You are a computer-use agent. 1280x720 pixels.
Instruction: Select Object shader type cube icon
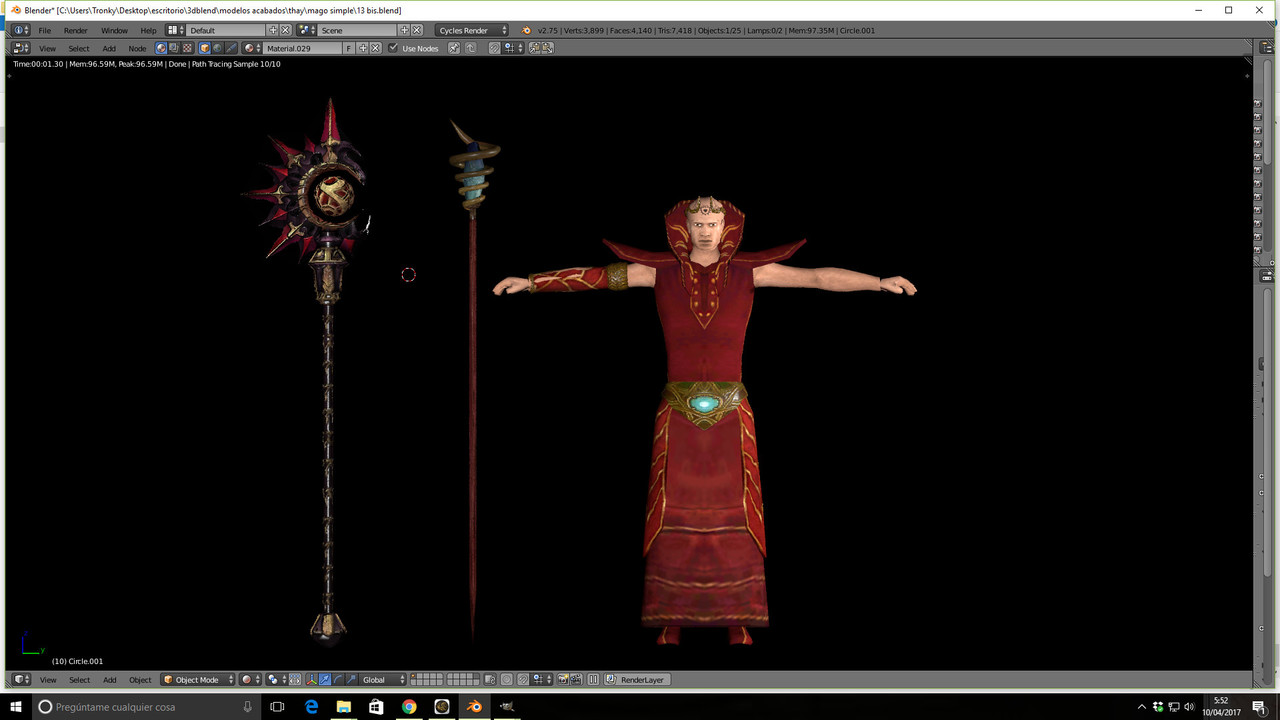(205, 48)
